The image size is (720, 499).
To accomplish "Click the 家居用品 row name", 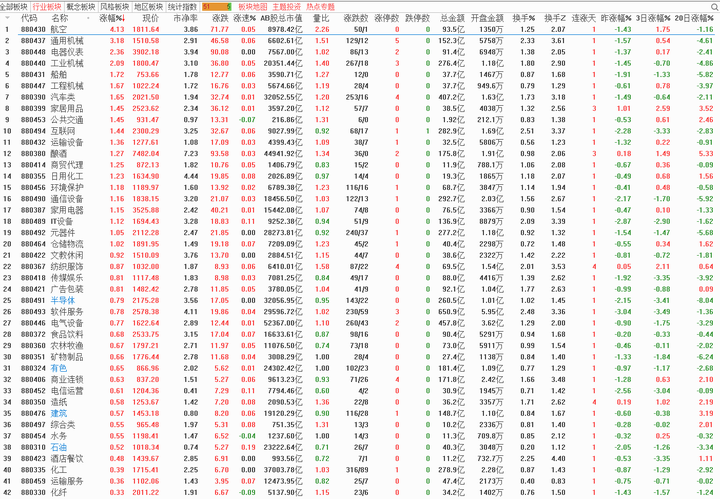I will [67, 108].
